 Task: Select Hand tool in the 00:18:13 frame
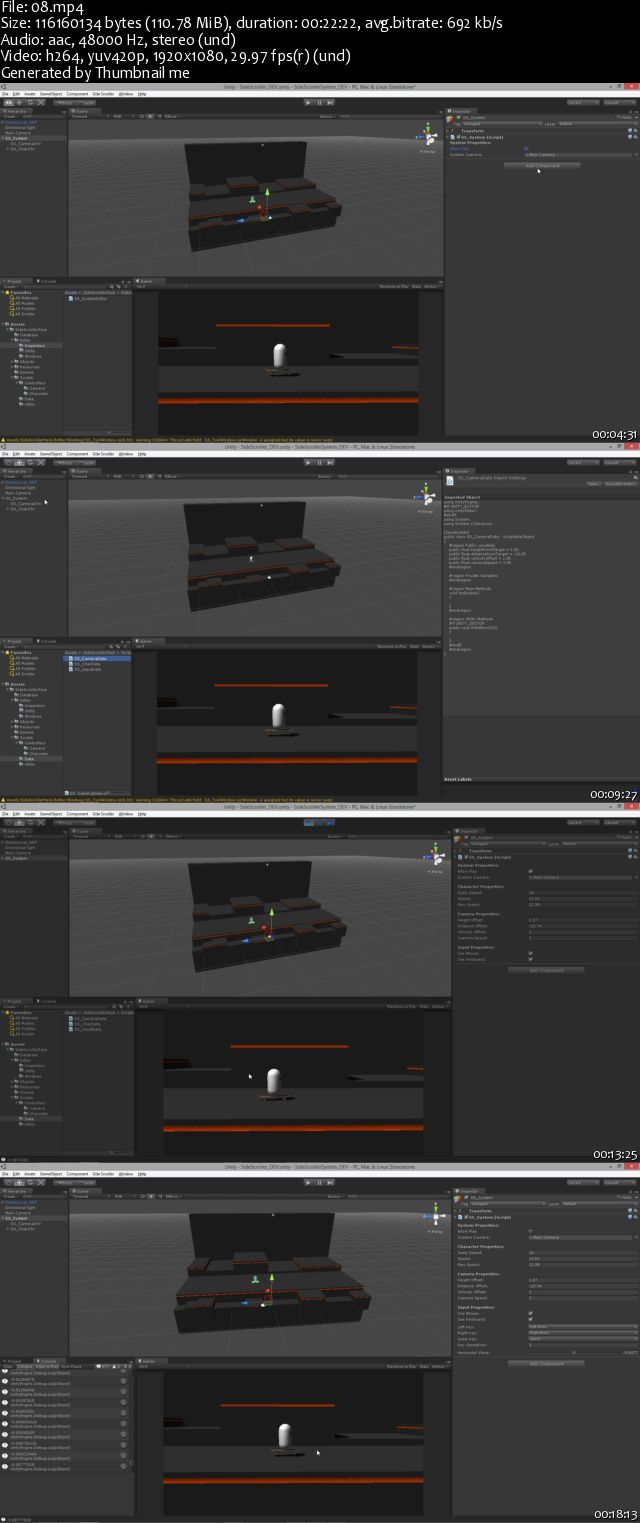8,1182
